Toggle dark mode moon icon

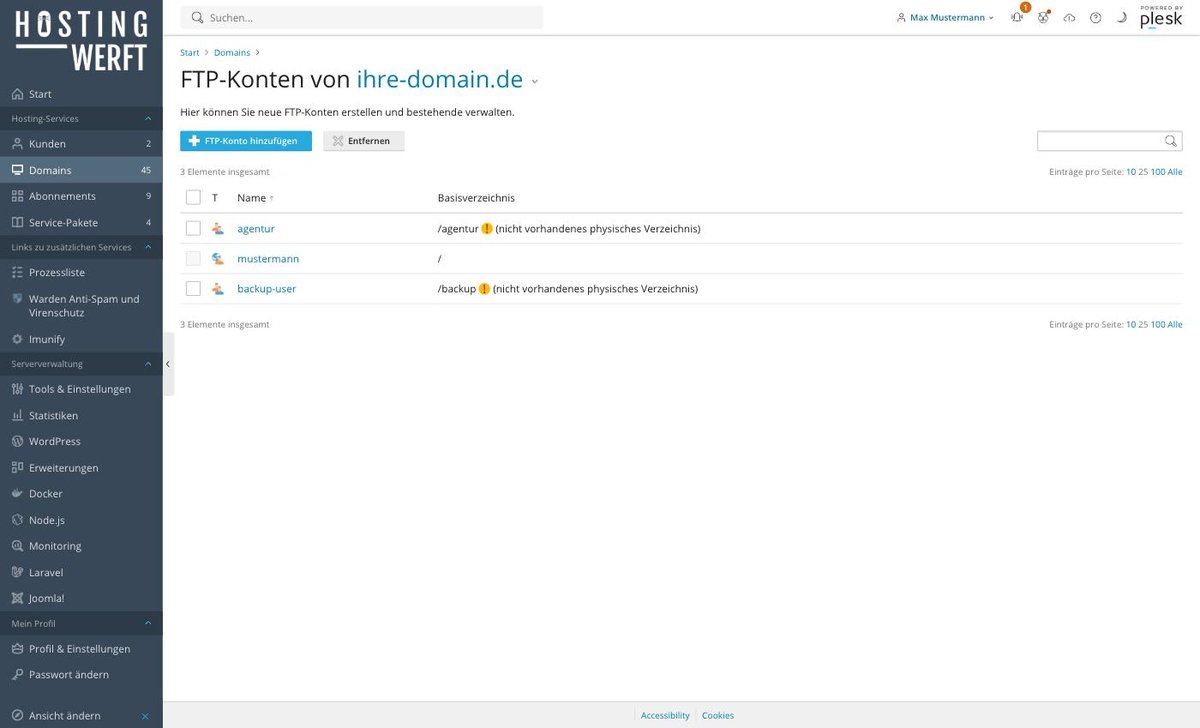[1121, 18]
